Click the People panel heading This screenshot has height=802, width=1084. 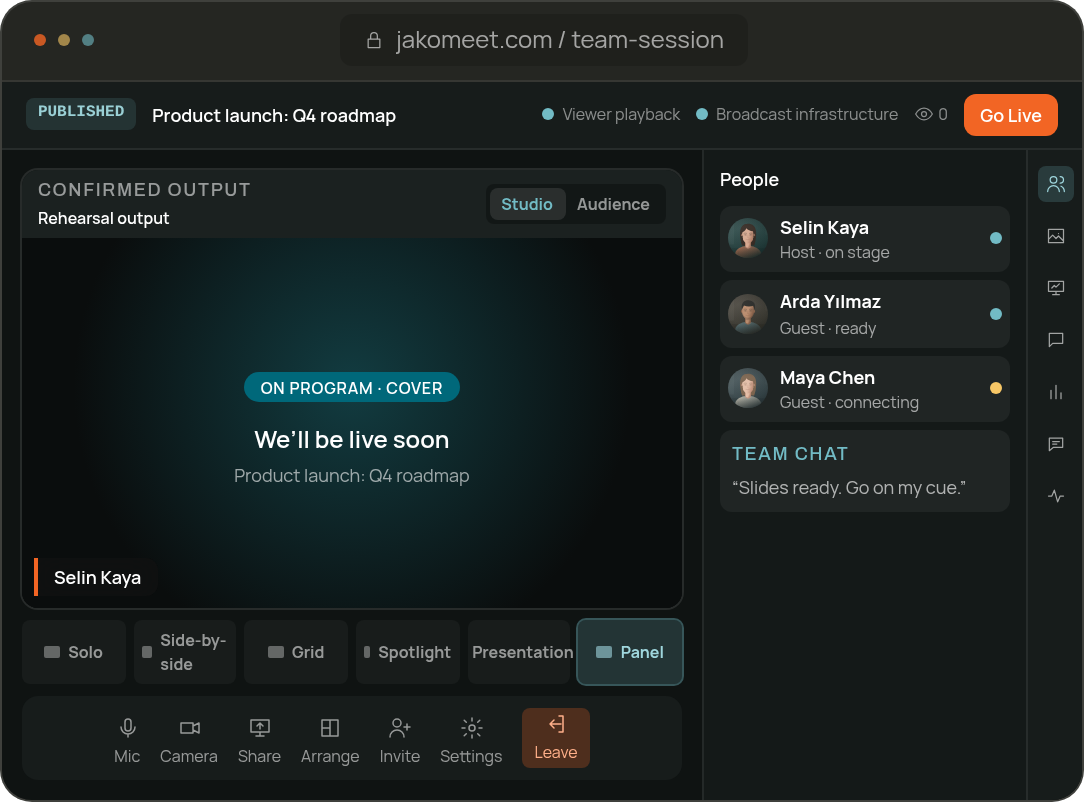pyautogui.click(x=749, y=180)
